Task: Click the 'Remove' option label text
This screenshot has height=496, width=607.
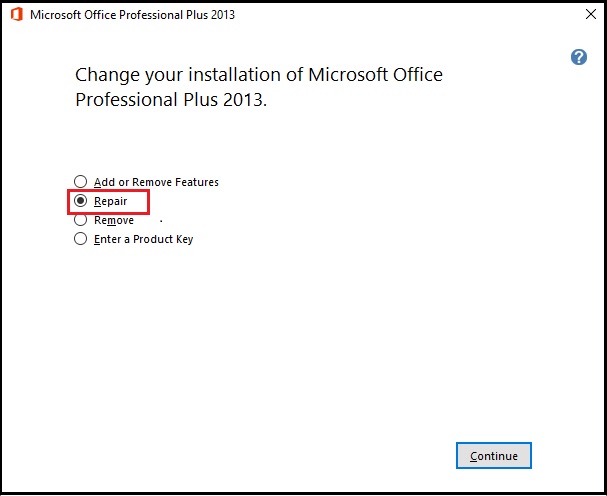Action: (114, 220)
